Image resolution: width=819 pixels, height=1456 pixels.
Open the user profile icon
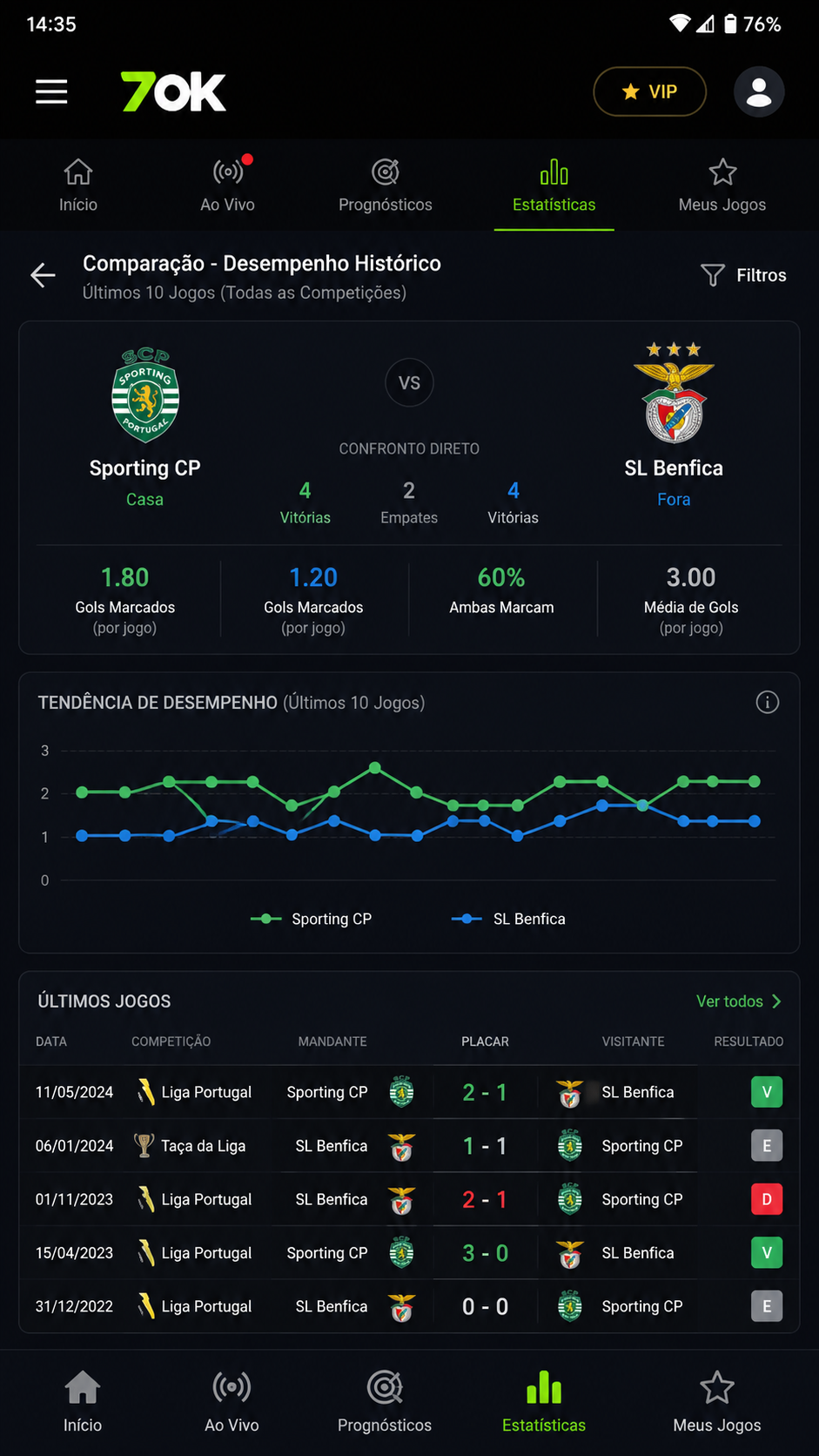(759, 91)
